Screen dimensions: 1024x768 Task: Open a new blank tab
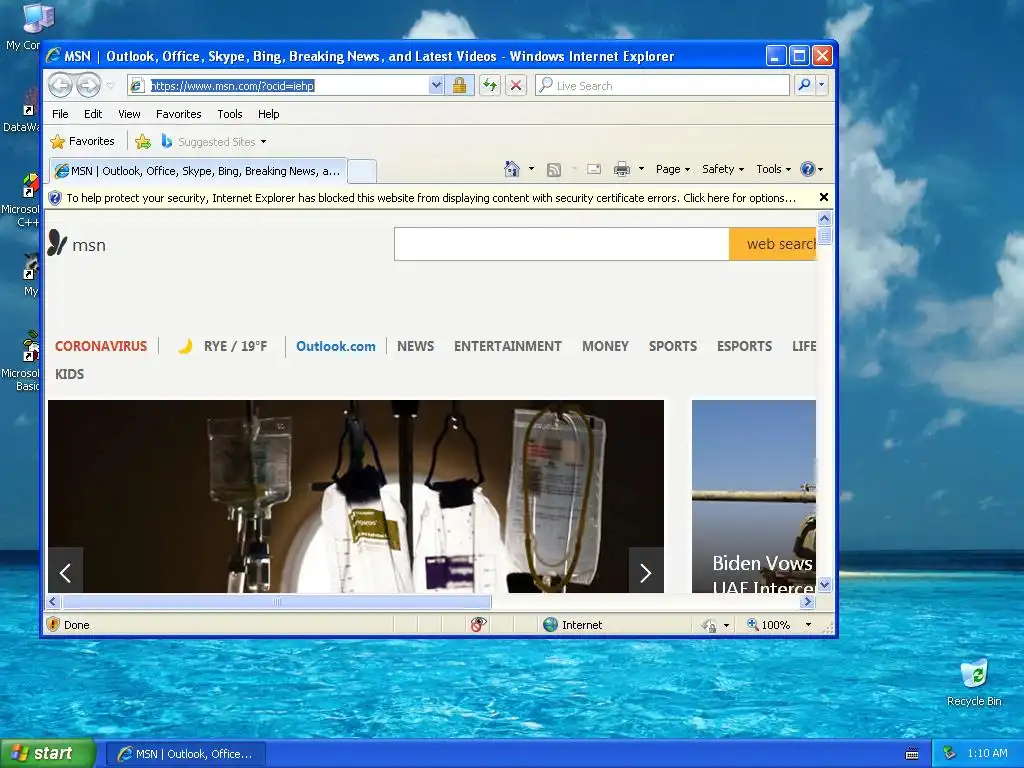pyautogui.click(x=362, y=172)
